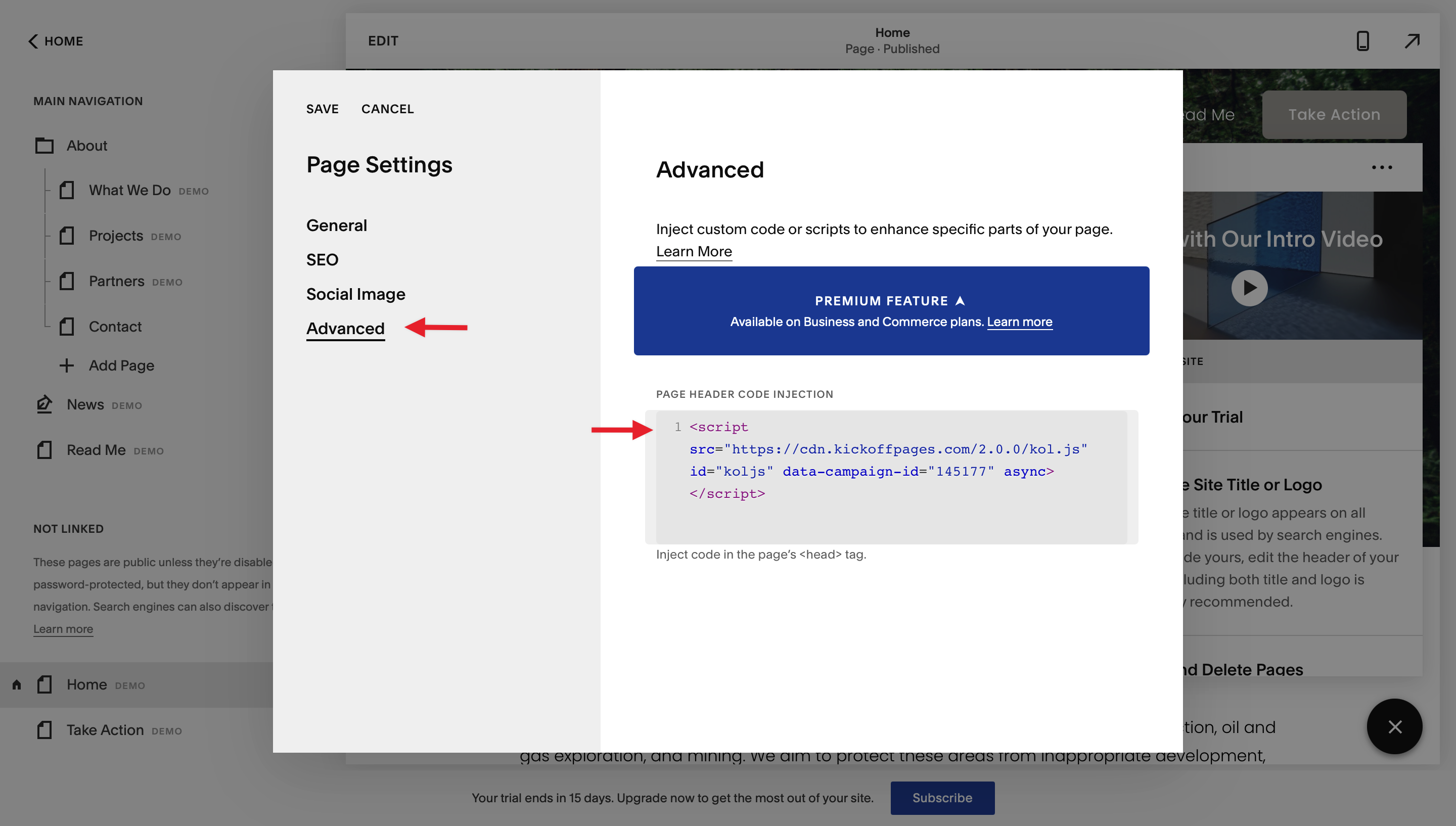
Task: Select the News page
Action: [x=85, y=404]
